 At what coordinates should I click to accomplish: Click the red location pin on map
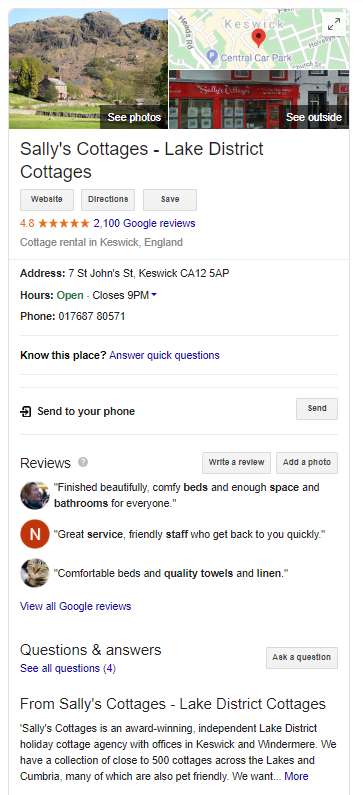click(x=259, y=38)
